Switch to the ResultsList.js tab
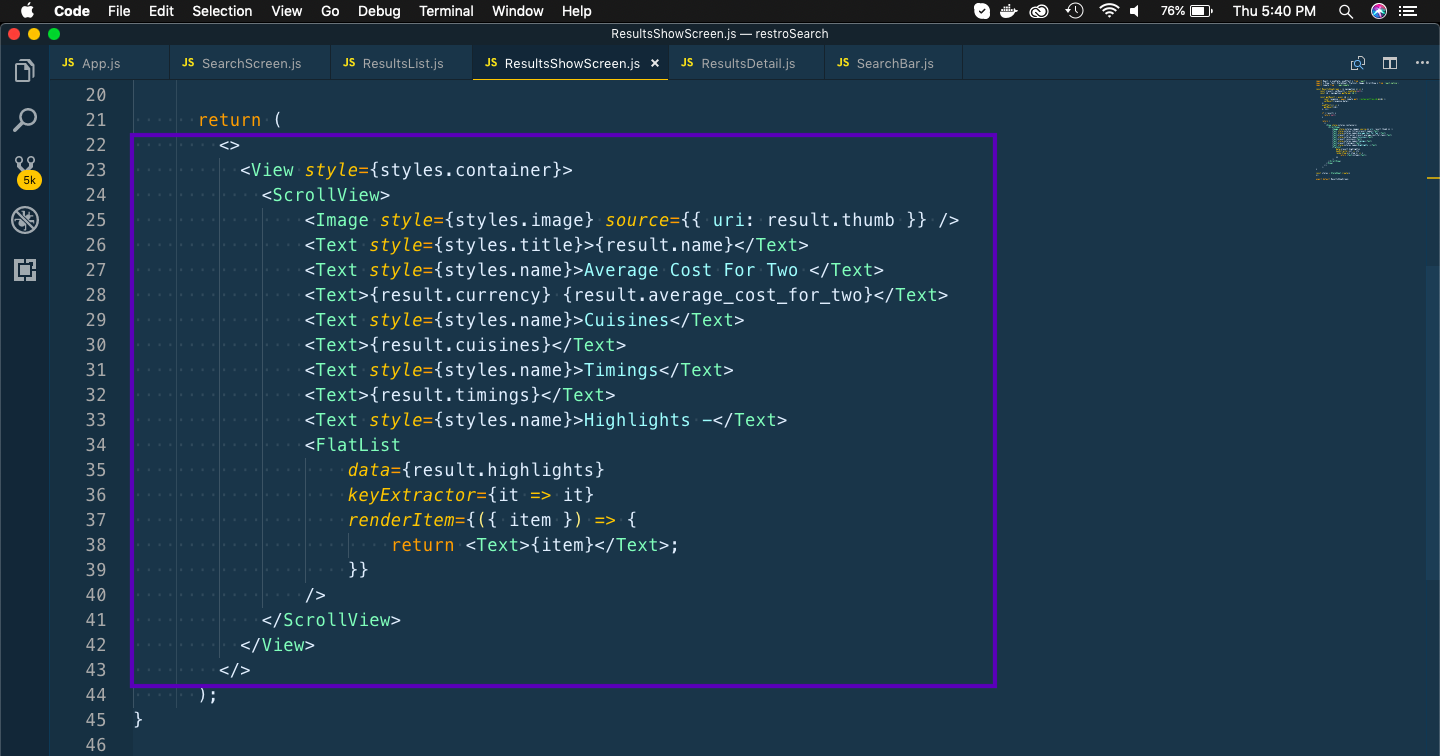The image size is (1440, 756). tap(403, 63)
